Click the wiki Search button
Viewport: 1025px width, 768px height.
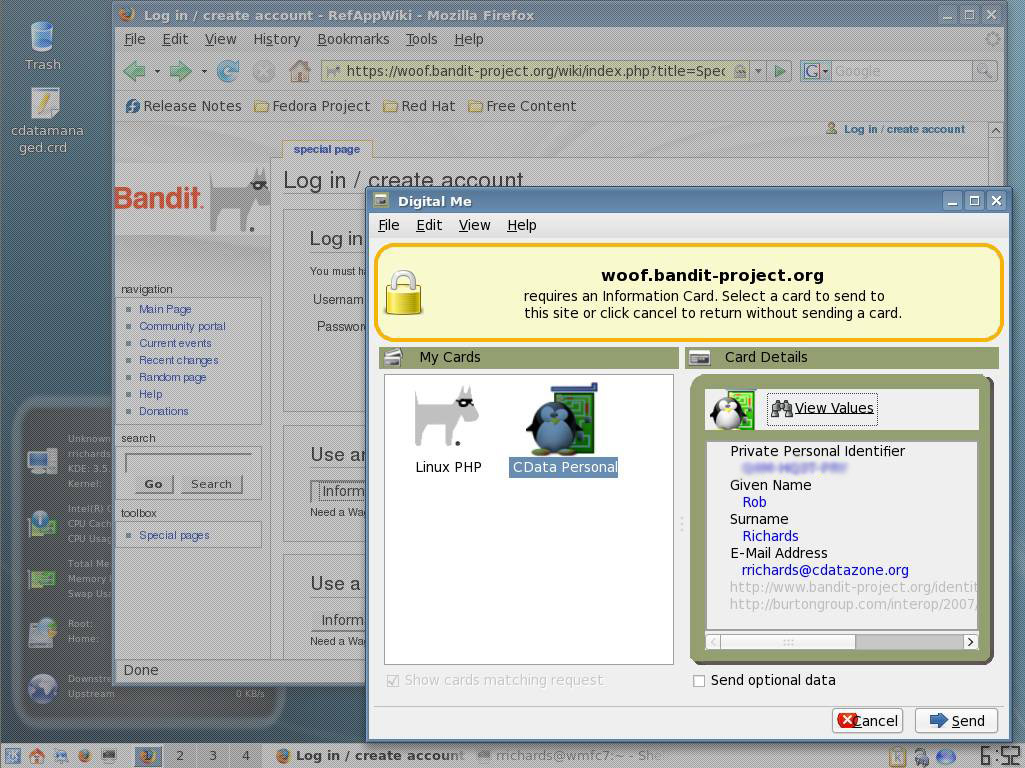(x=211, y=484)
